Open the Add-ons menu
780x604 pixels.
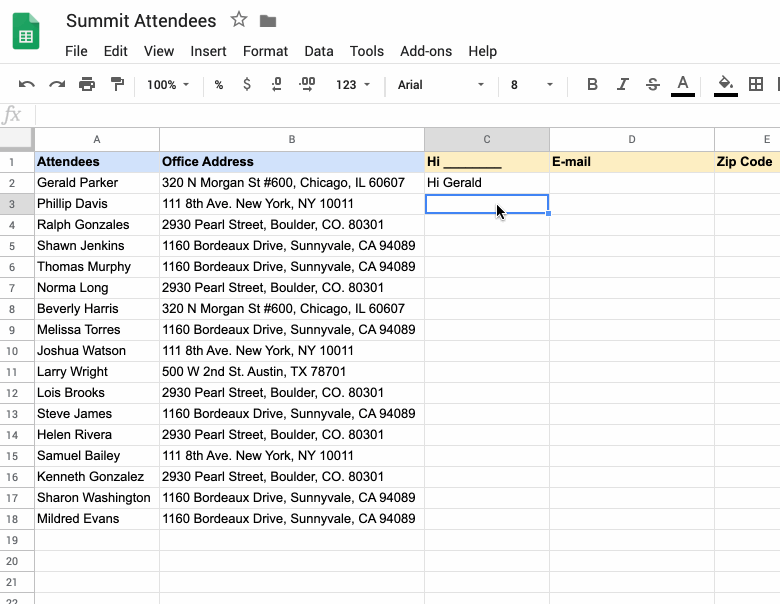tap(426, 51)
